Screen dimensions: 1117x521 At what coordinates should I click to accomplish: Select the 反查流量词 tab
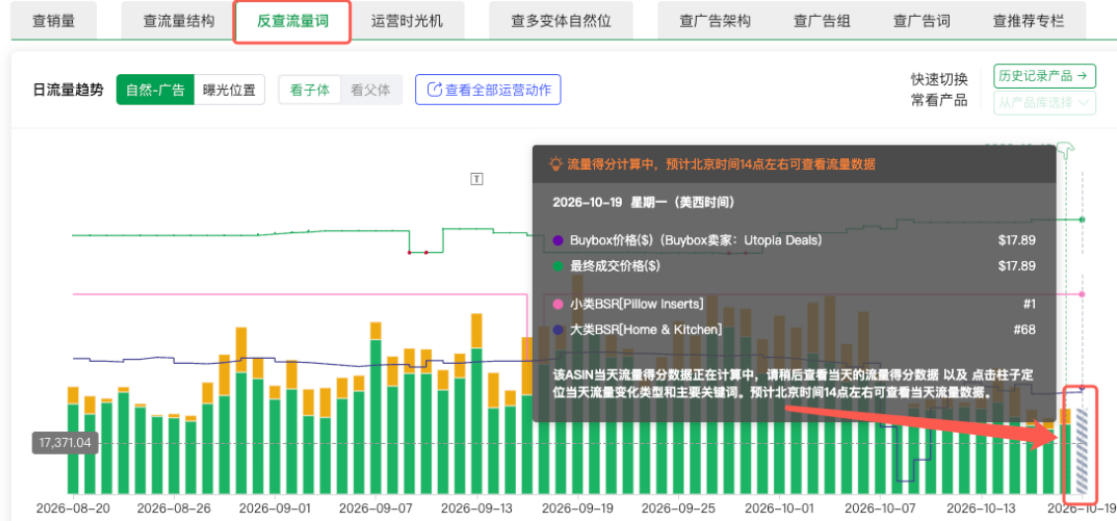(293, 21)
